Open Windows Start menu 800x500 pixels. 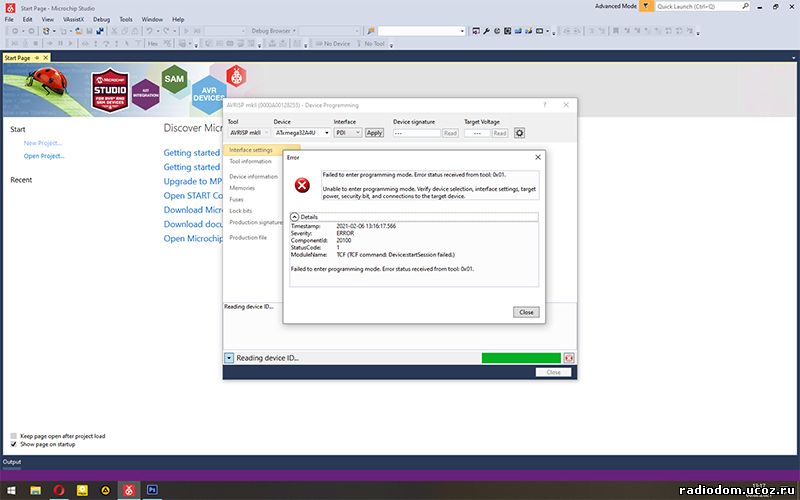[11, 490]
